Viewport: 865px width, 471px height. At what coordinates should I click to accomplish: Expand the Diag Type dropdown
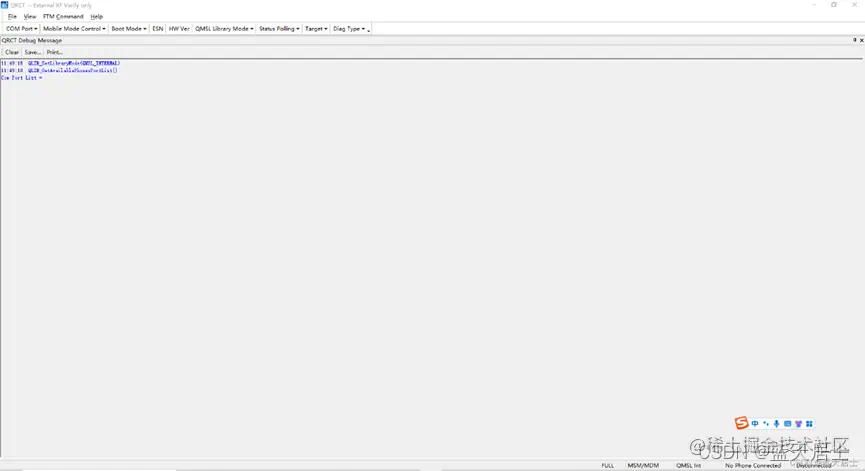pyautogui.click(x=349, y=29)
